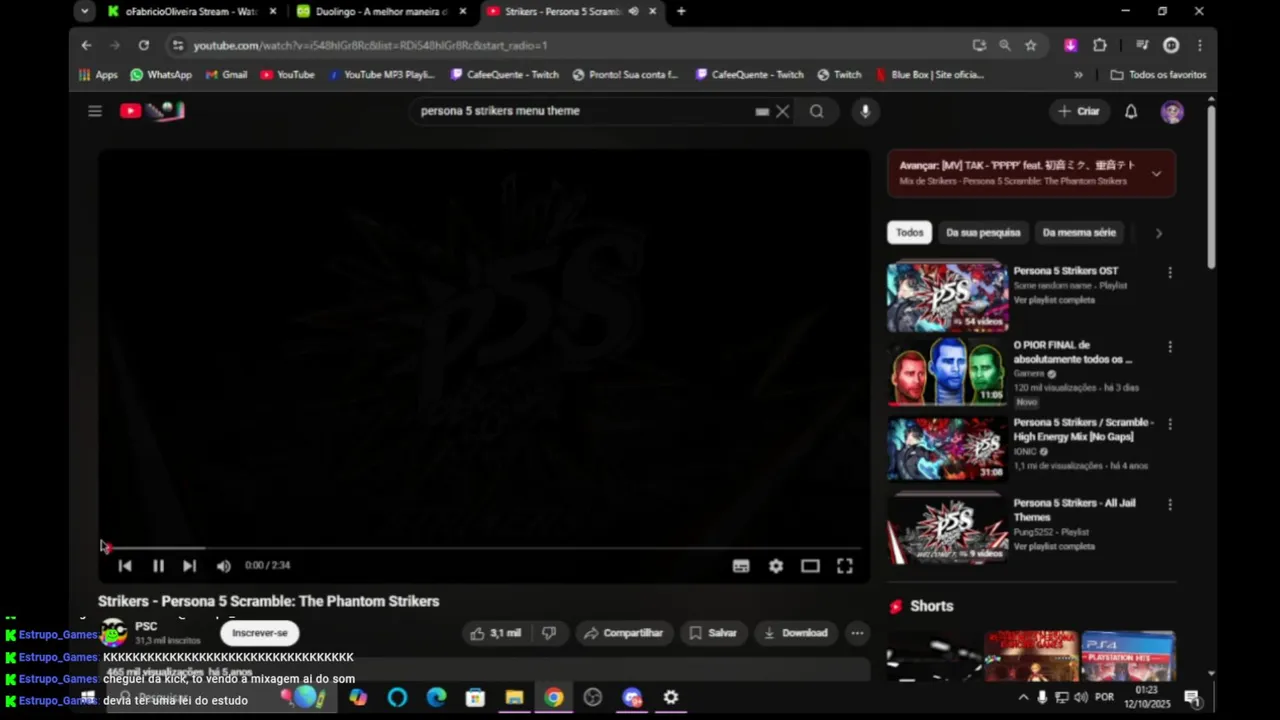Open Todos os favoritos folder
This screenshot has width=1280, height=720.
tap(1158, 75)
